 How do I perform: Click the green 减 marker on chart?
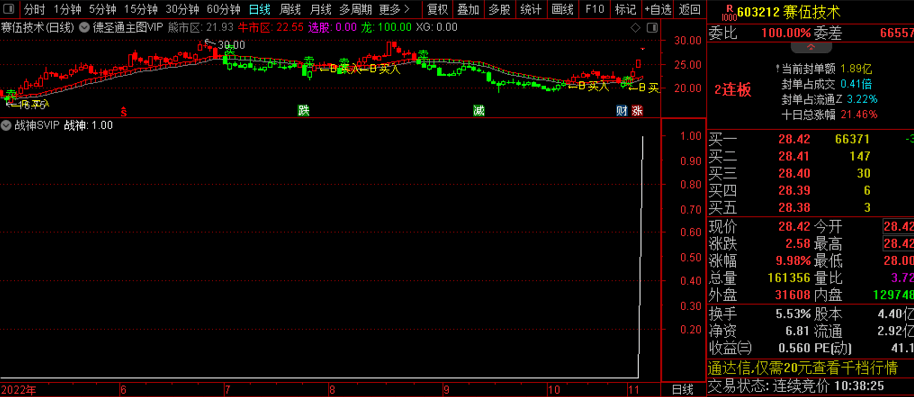[x=478, y=111]
